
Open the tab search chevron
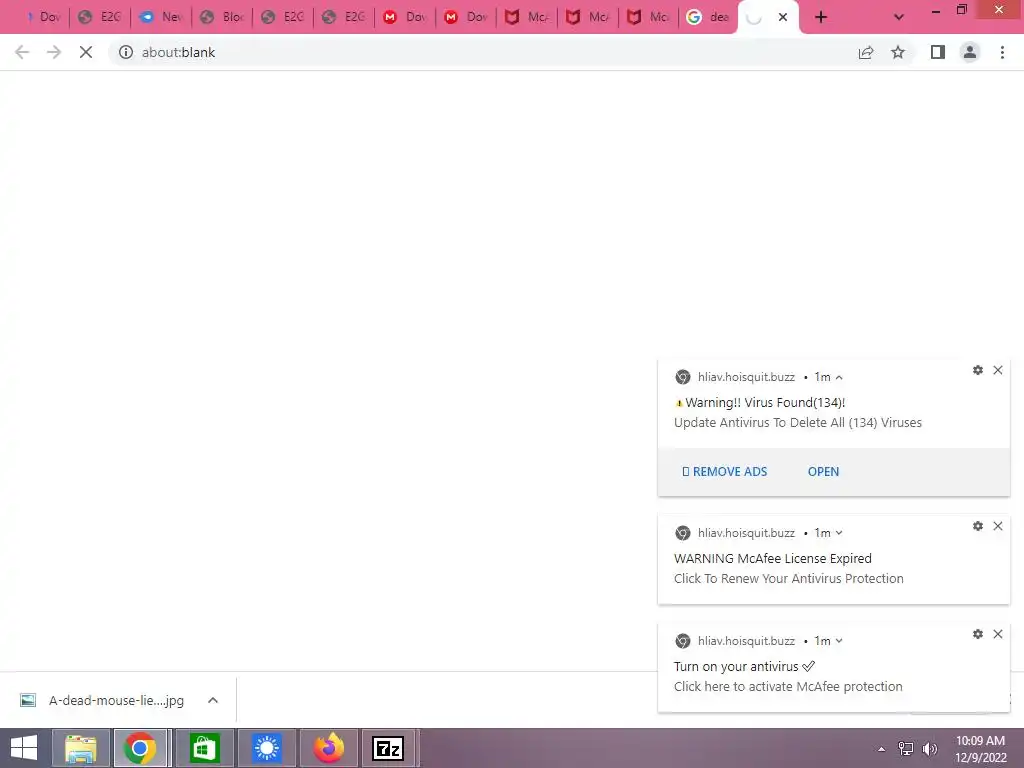pyautogui.click(x=899, y=18)
